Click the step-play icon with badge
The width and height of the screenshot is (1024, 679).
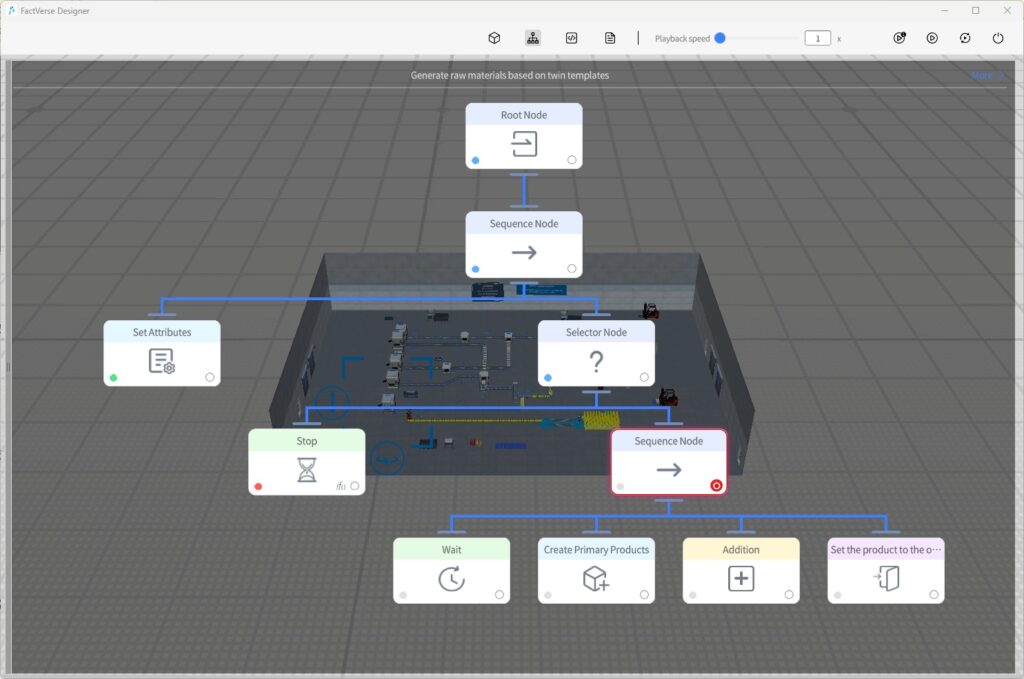(x=899, y=38)
